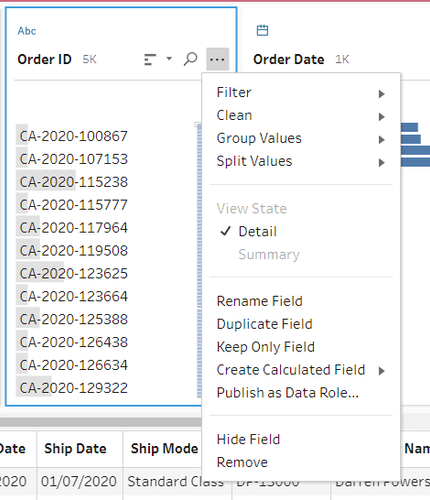This screenshot has width=430, height=500.
Task: Click the Order Date calendar type icon
Action: point(262,30)
